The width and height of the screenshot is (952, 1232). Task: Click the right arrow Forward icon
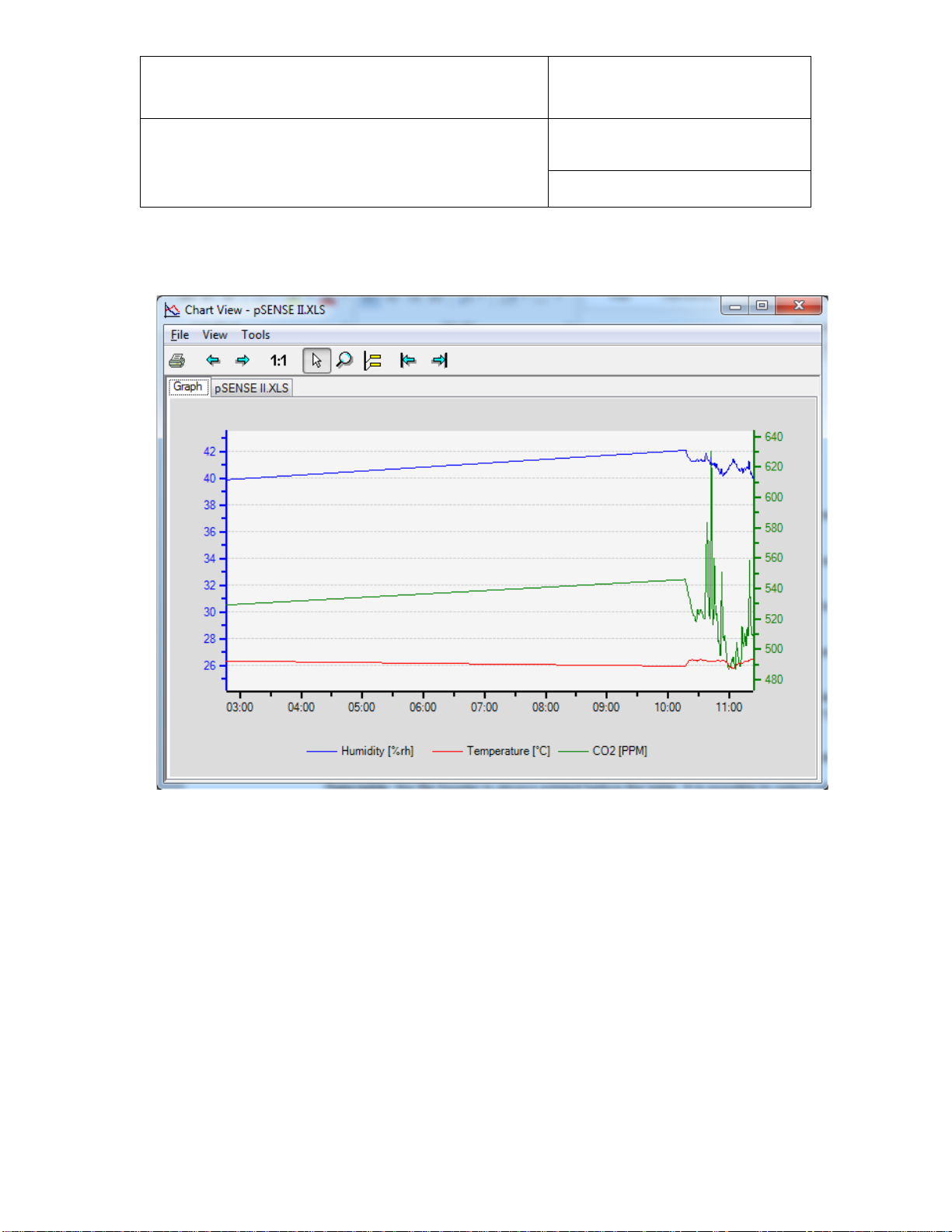242,360
